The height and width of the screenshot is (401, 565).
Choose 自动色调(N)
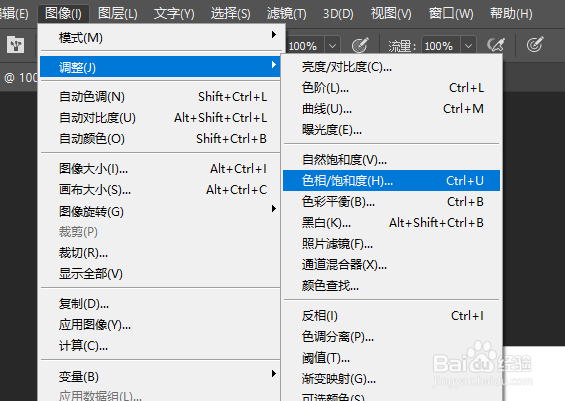point(160,97)
